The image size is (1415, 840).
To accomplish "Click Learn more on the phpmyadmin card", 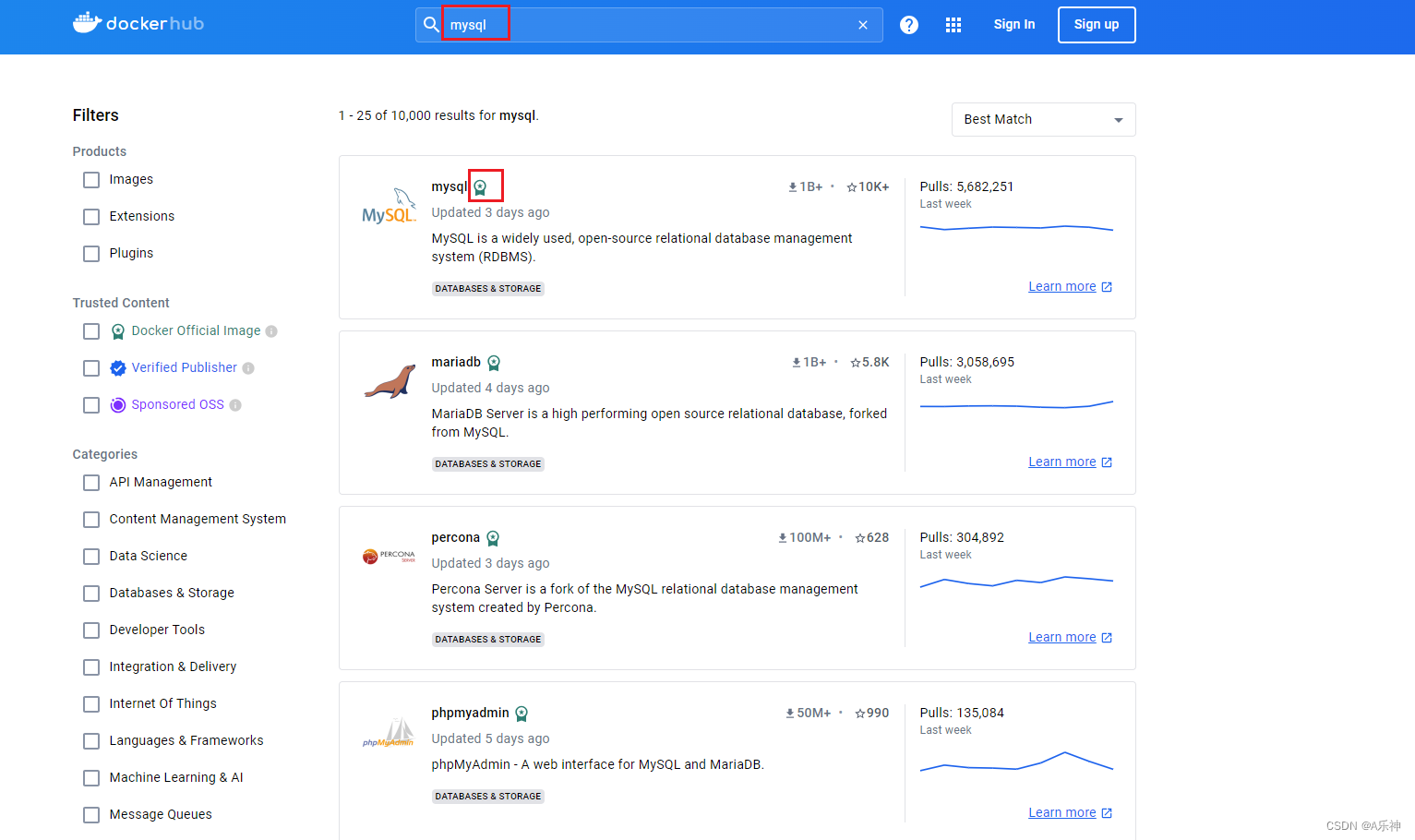I will point(1070,813).
